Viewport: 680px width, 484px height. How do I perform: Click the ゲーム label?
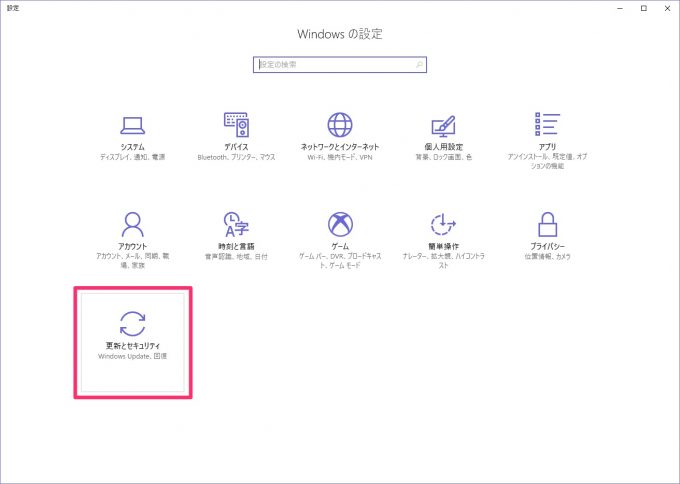pos(340,246)
